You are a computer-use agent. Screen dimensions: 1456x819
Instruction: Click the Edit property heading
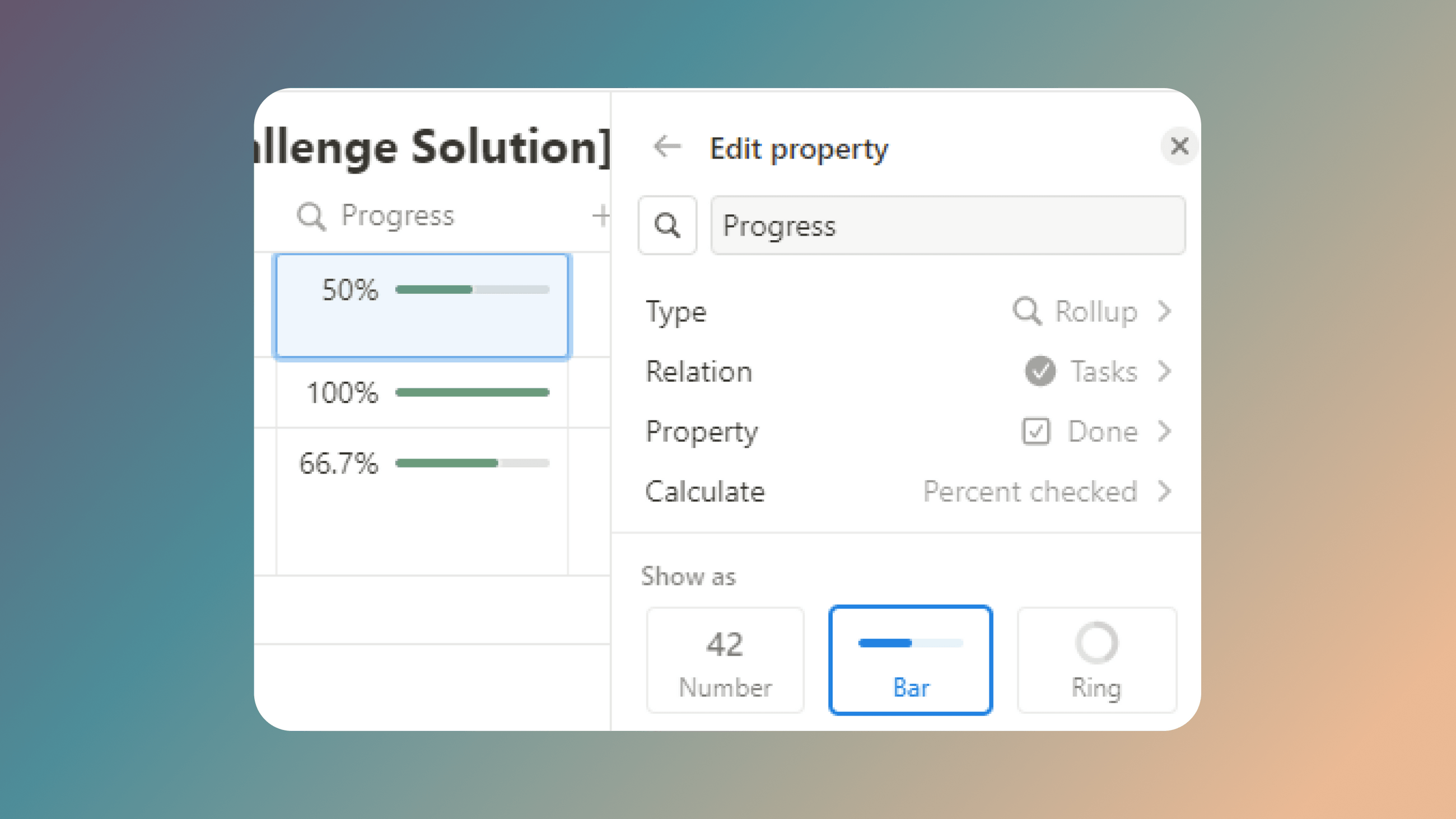[x=798, y=148]
